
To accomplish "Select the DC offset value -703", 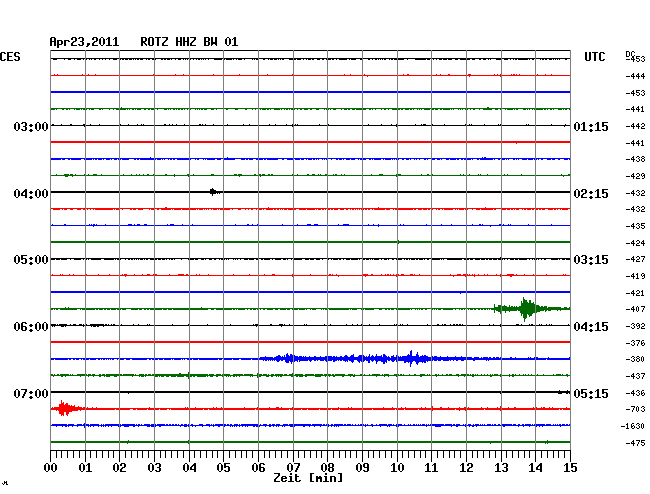I will pos(635,409).
